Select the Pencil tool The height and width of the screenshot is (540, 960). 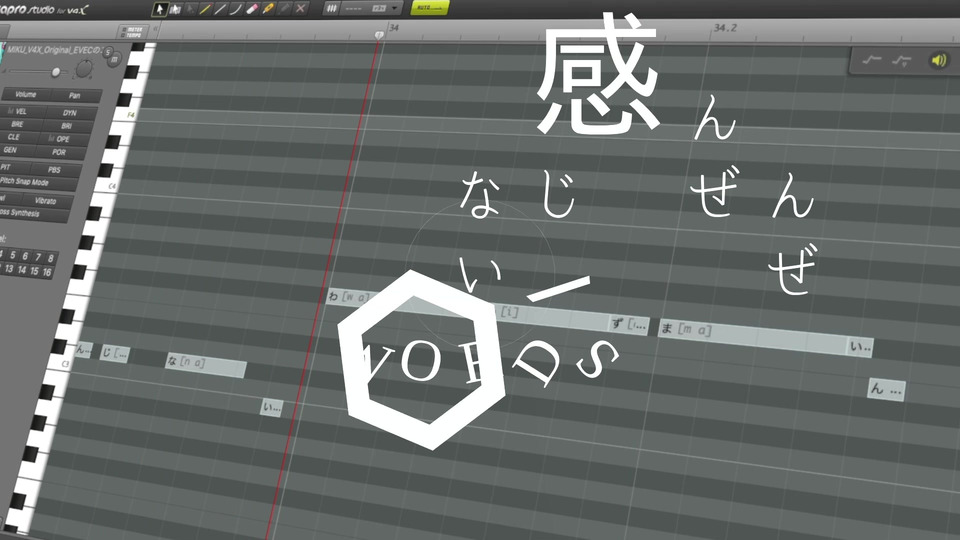coord(205,9)
